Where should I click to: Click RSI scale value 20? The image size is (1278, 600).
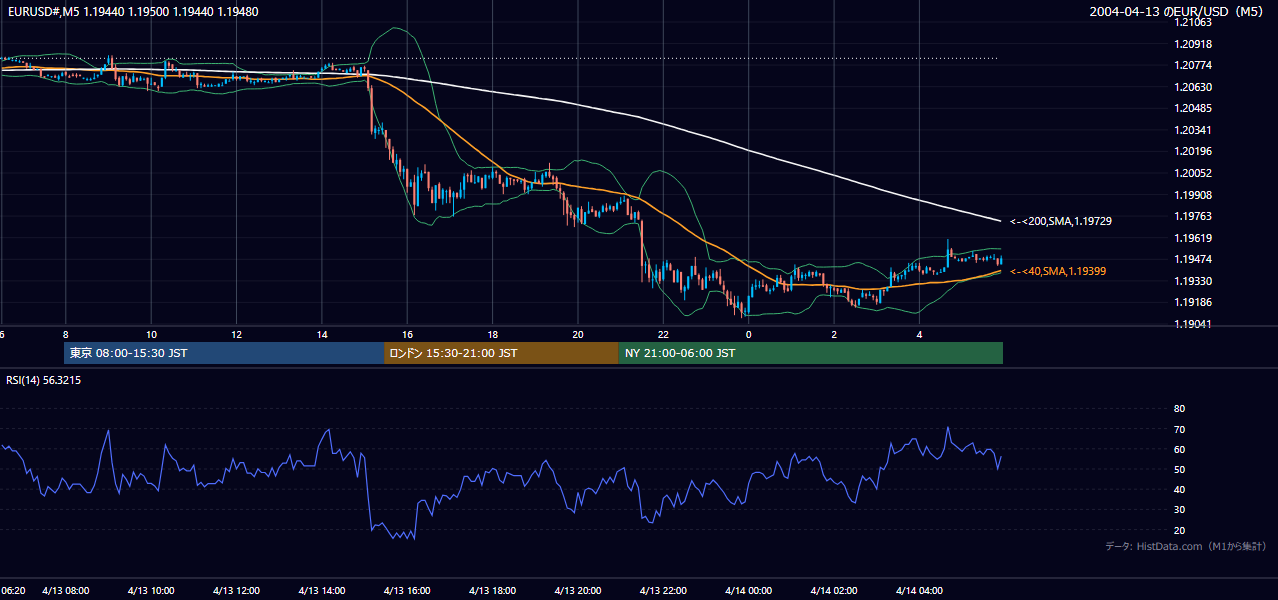pyautogui.click(x=1179, y=530)
